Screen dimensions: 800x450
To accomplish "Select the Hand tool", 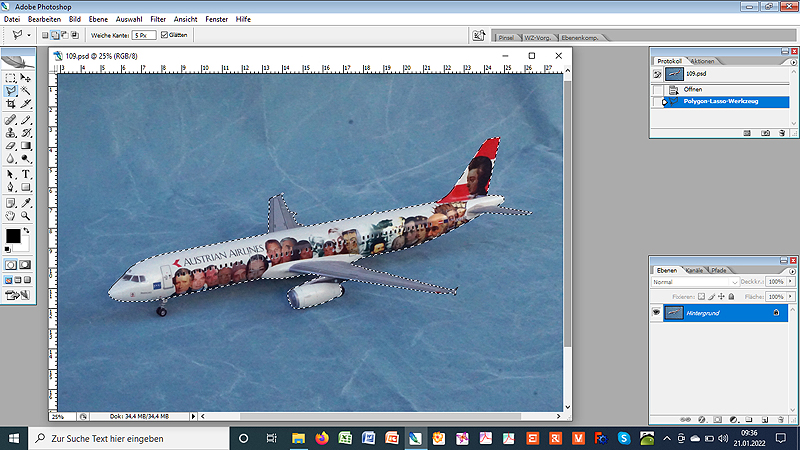I will pos(11,216).
